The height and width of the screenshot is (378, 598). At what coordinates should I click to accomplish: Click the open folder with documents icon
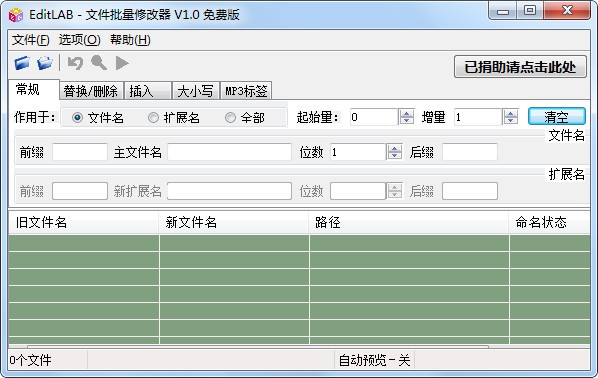[45, 63]
